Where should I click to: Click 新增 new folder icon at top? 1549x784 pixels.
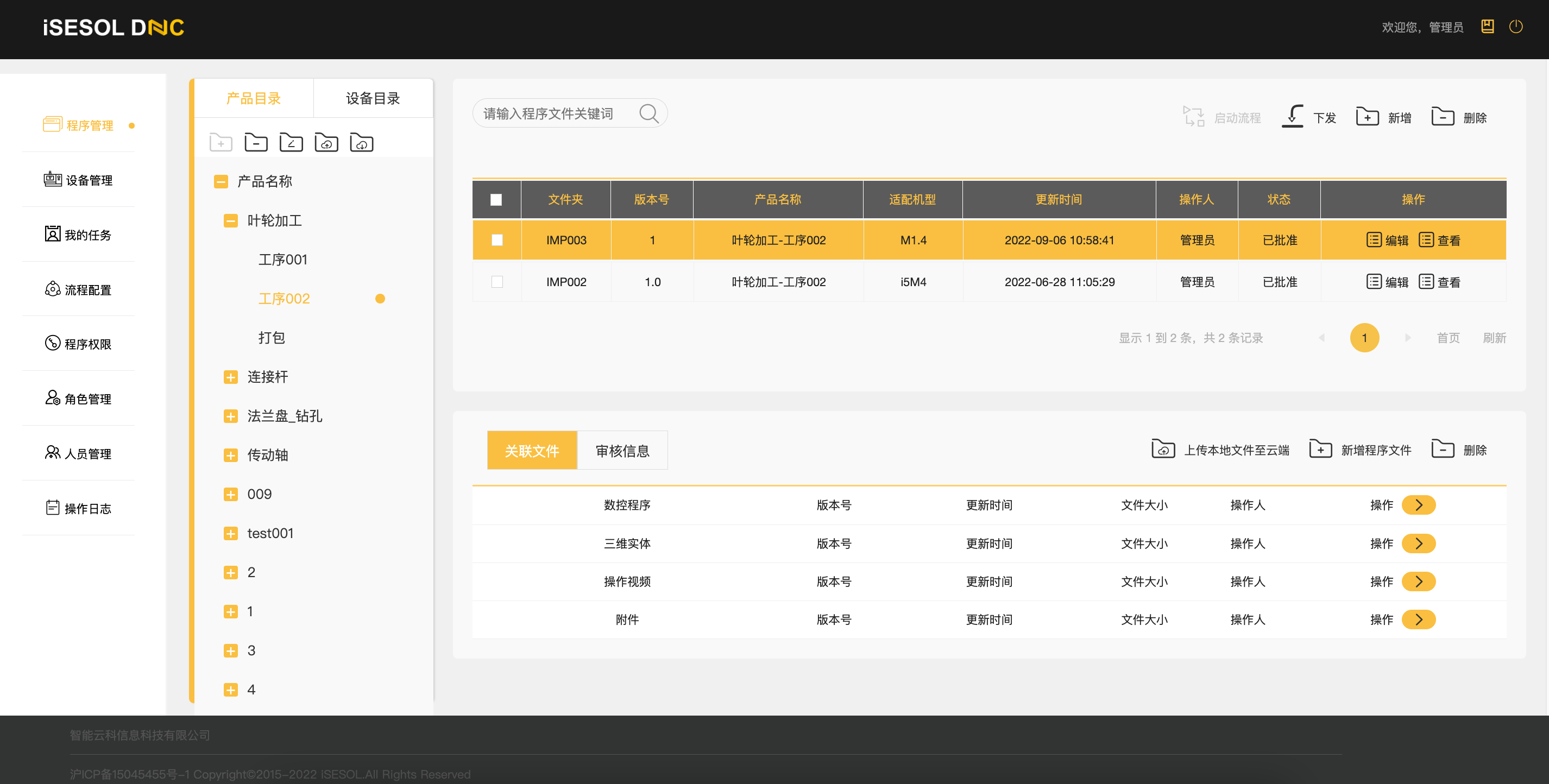click(1368, 116)
